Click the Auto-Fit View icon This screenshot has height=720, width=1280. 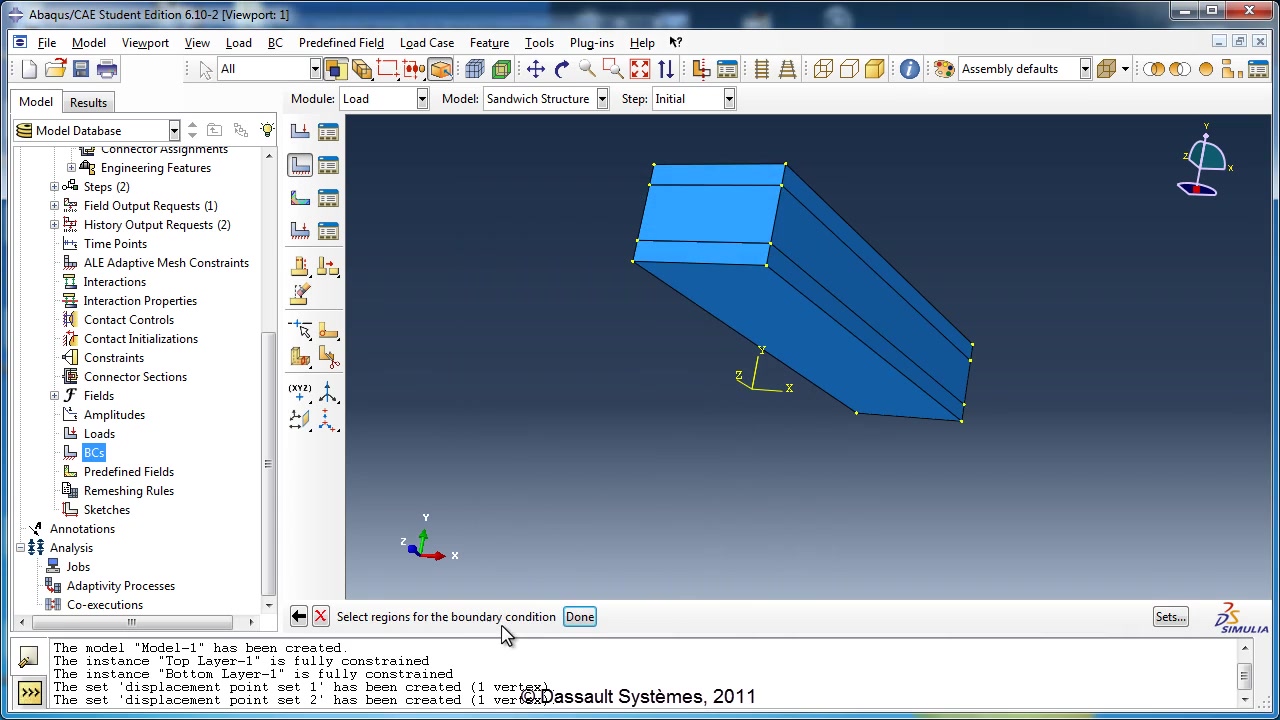tap(640, 69)
